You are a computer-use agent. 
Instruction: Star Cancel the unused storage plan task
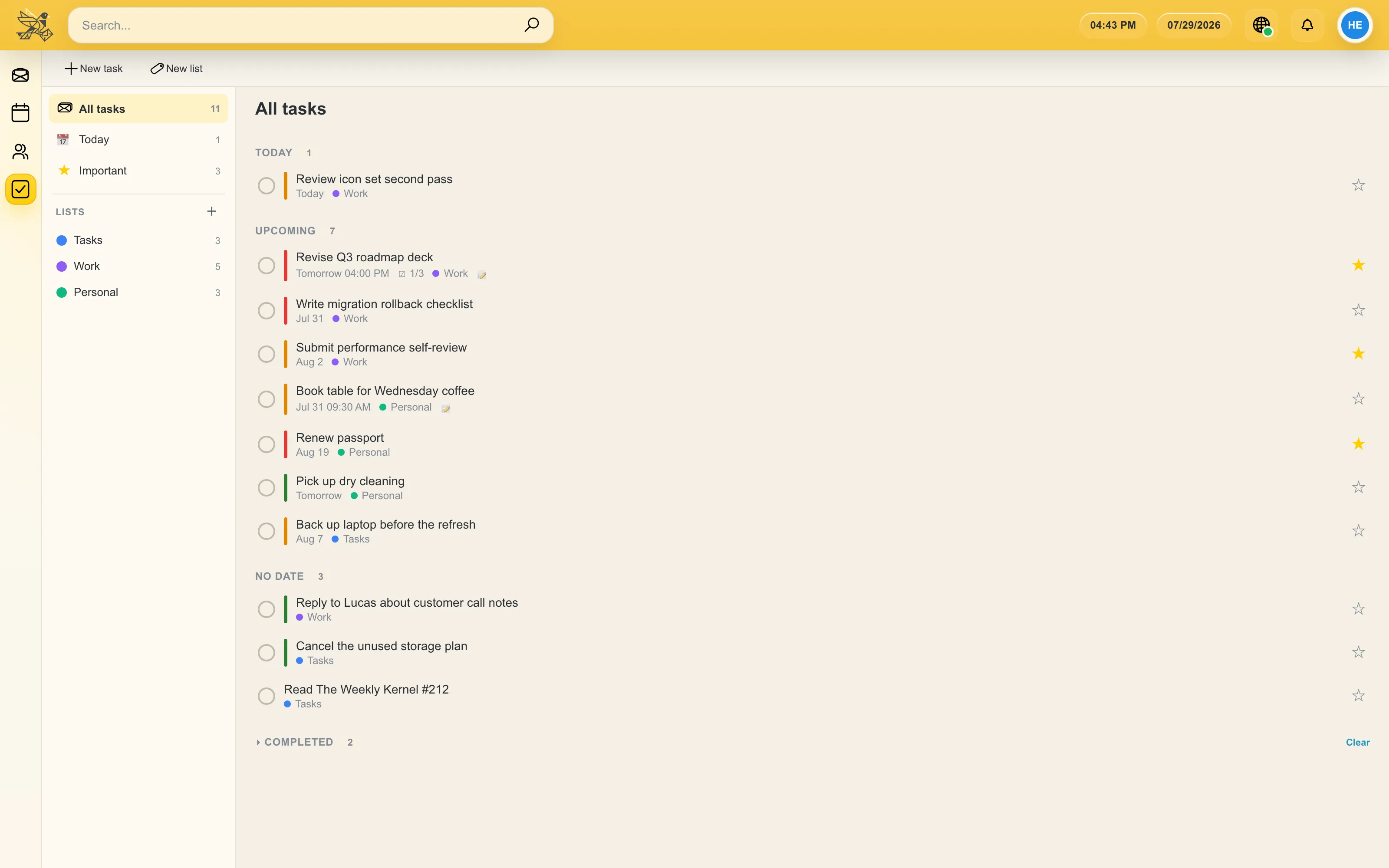1358,653
